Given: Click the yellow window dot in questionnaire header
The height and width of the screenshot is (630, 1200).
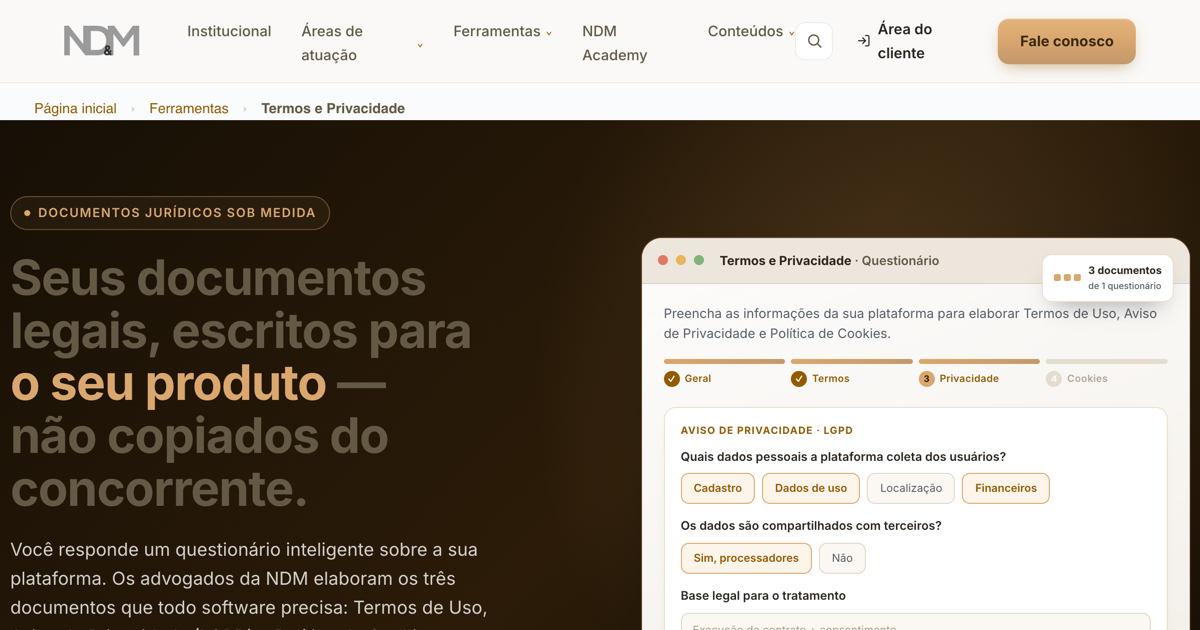Looking at the screenshot, I should (681, 260).
